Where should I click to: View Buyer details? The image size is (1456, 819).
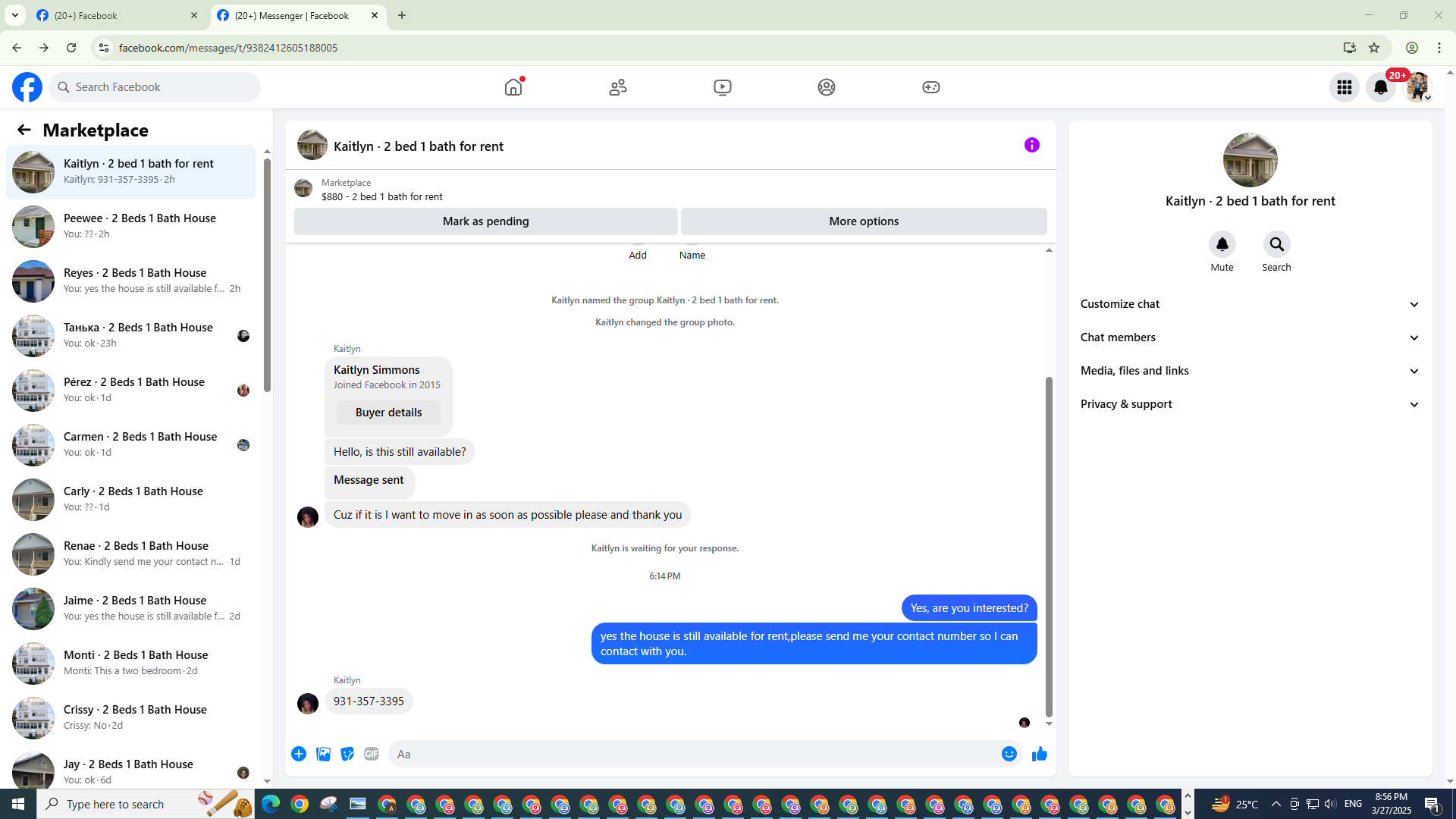388,413
